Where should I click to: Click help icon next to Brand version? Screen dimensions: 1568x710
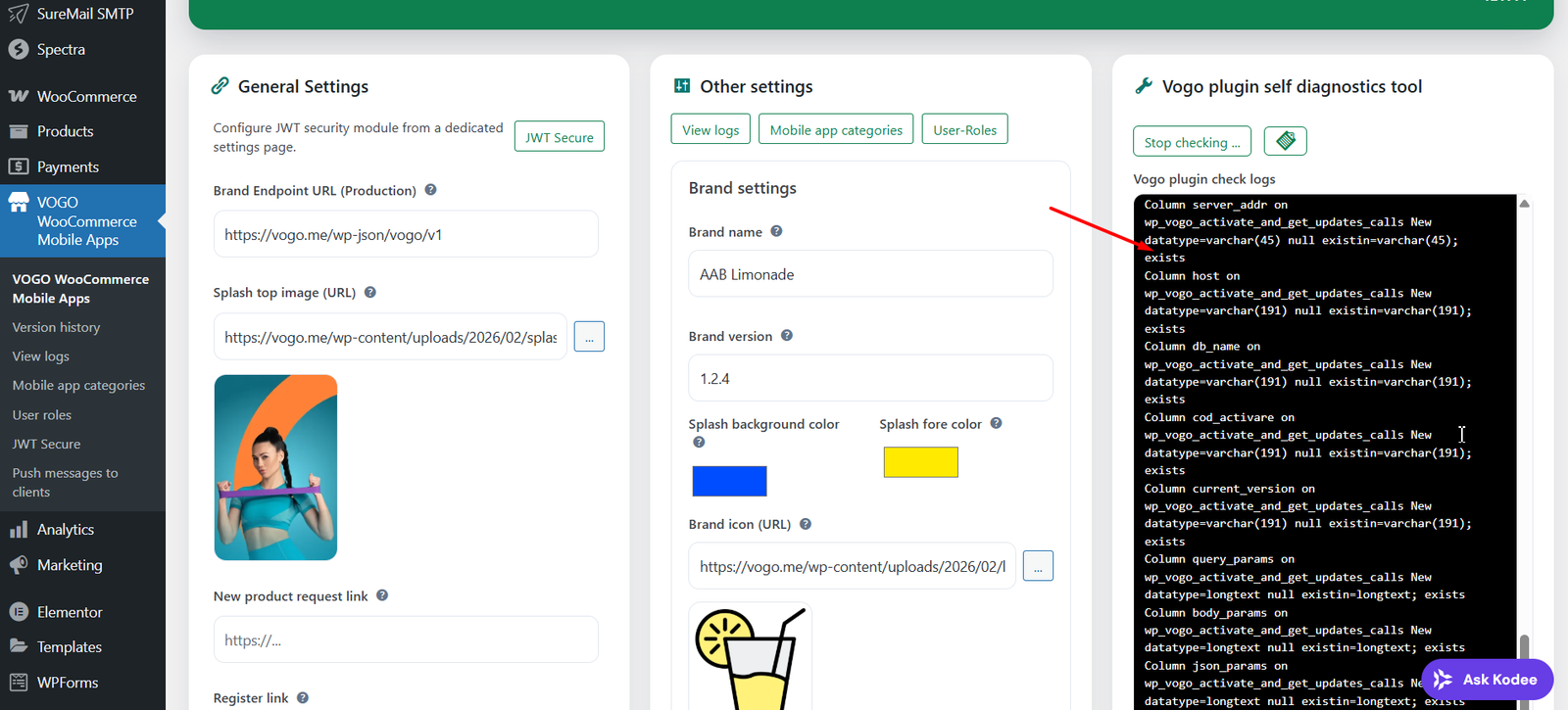pyautogui.click(x=787, y=336)
